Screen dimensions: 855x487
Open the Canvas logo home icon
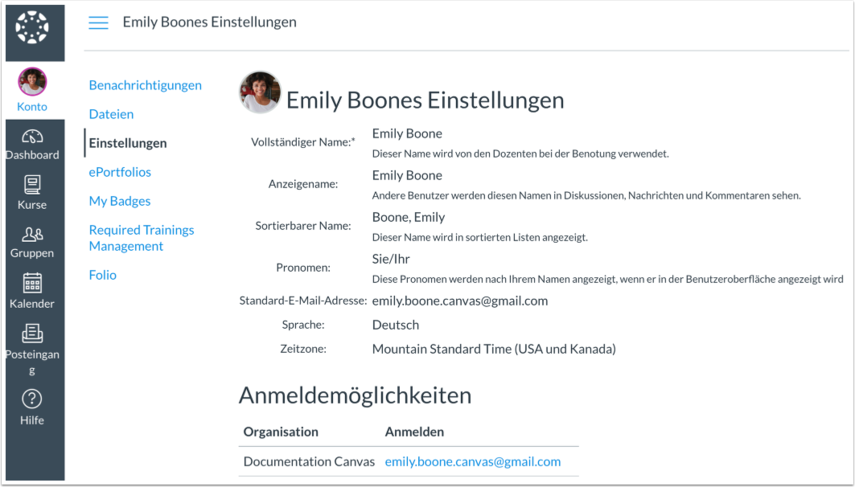[32, 27]
